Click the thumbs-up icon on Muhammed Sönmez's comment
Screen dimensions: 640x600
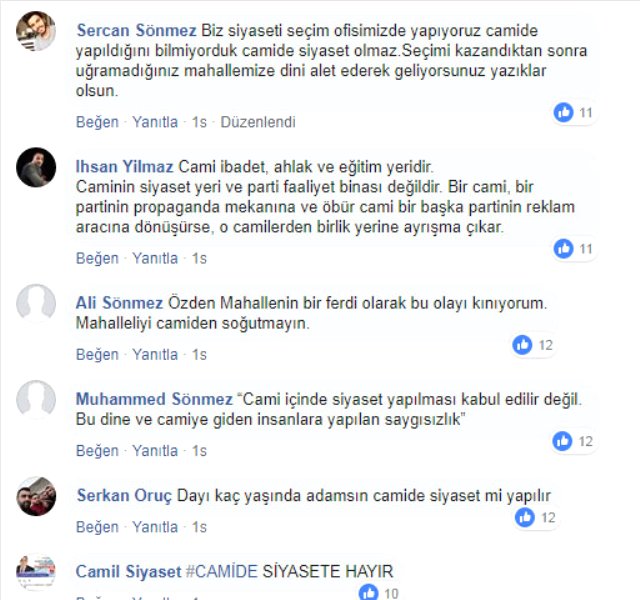pyautogui.click(x=562, y=441)
